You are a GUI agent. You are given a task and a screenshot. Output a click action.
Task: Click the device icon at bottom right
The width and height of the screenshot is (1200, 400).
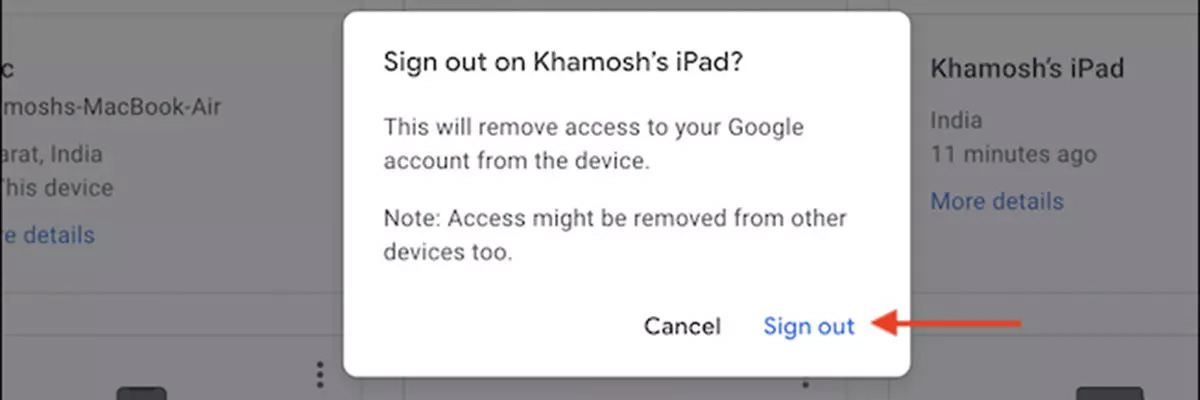tap(1108, 393)
